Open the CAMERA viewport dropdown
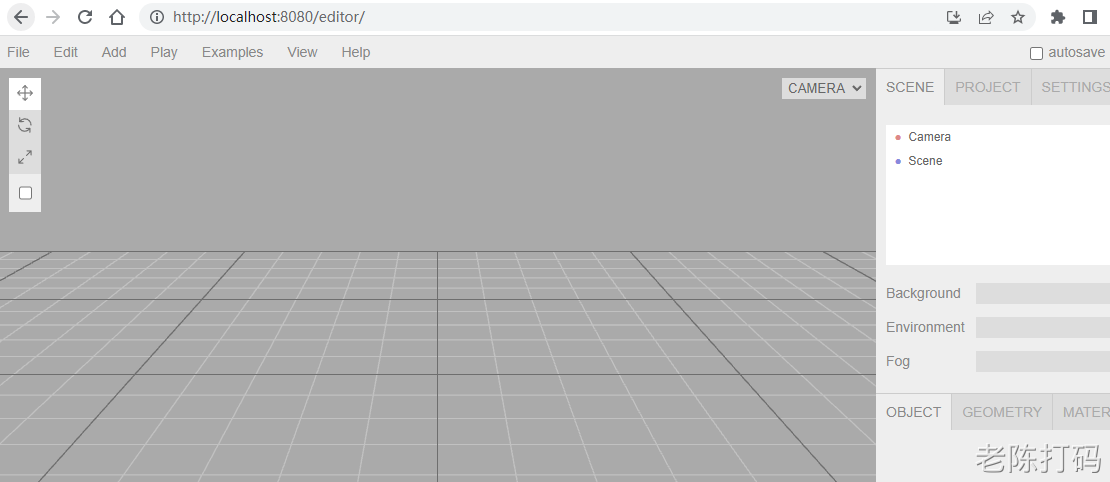This screenshot has width=1110, height=482. (824, 88)
